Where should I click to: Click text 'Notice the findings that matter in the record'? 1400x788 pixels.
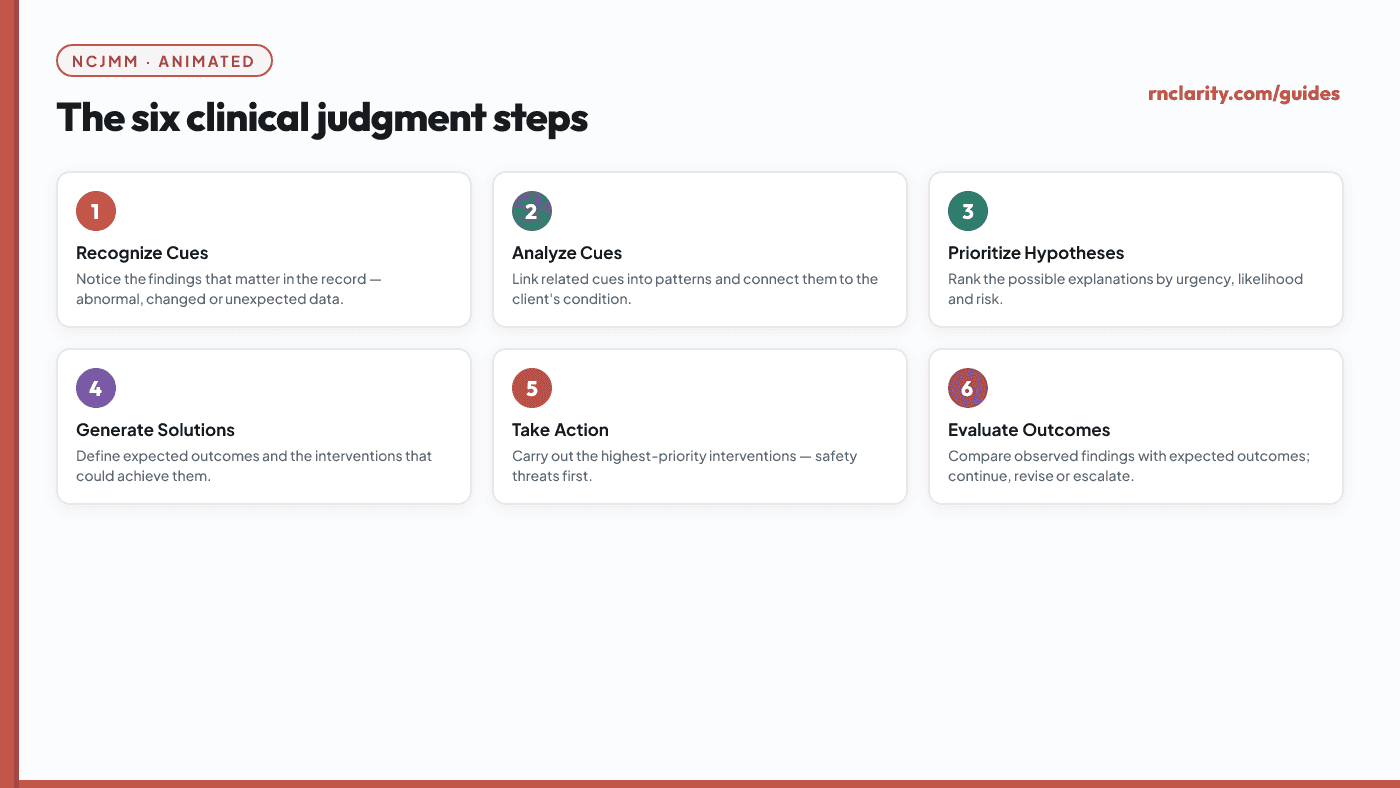coord(221,279)
